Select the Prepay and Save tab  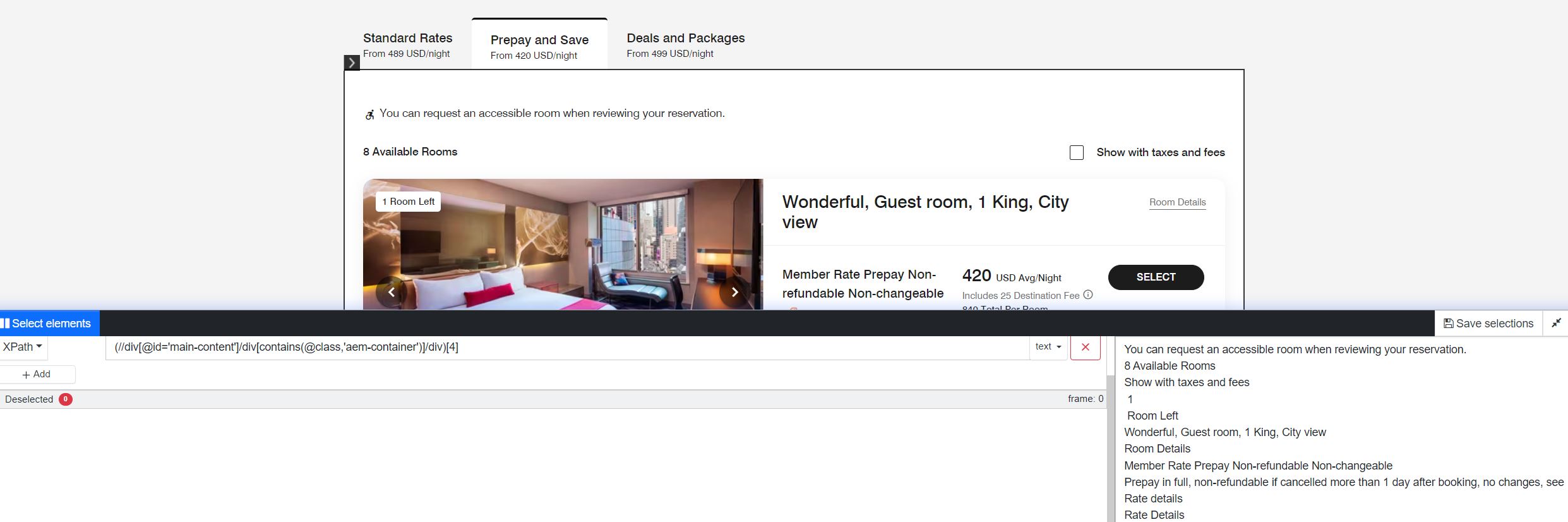tap(539, 46)
